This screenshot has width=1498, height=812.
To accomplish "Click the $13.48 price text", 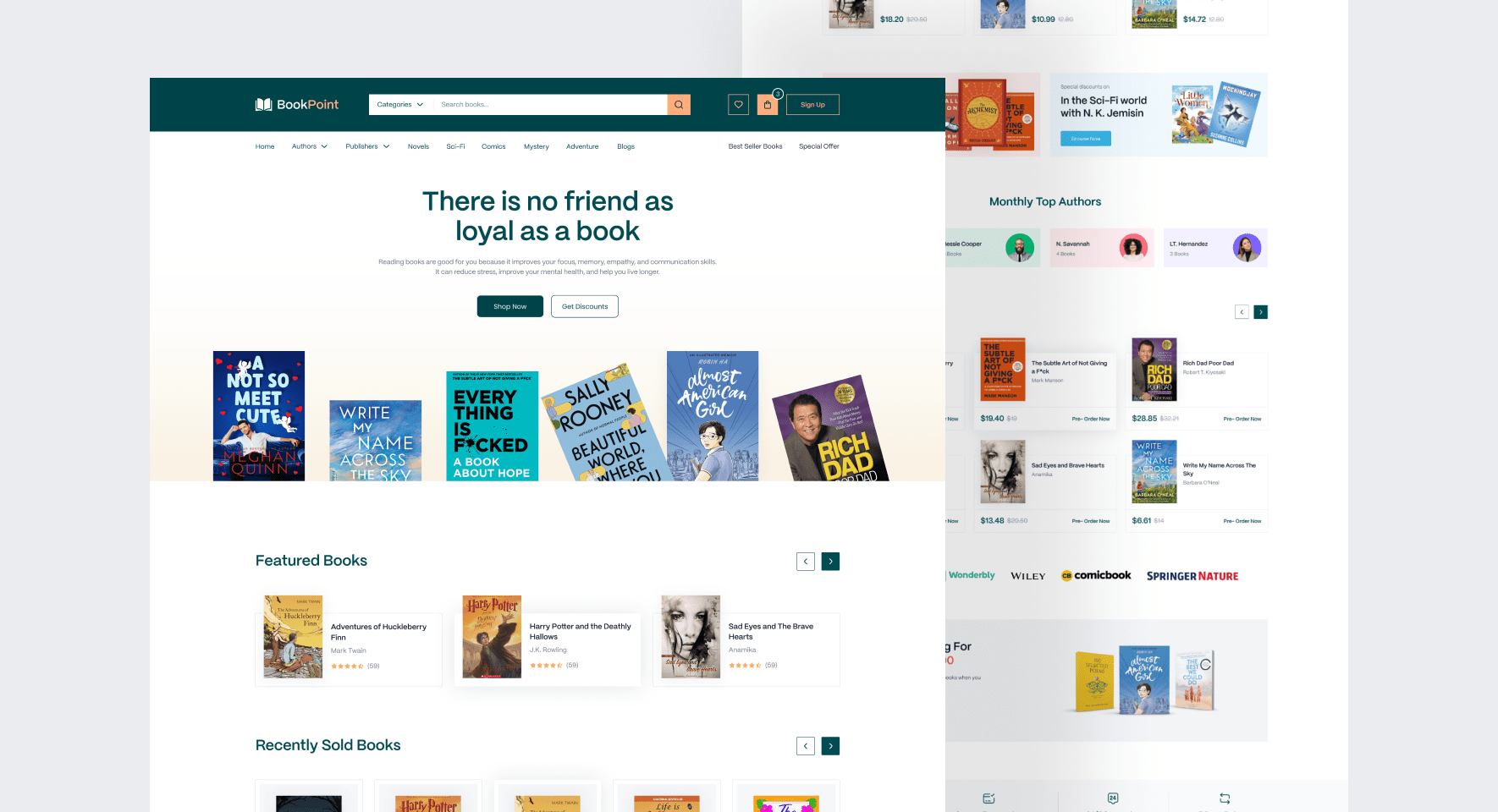I will point(992,521).
